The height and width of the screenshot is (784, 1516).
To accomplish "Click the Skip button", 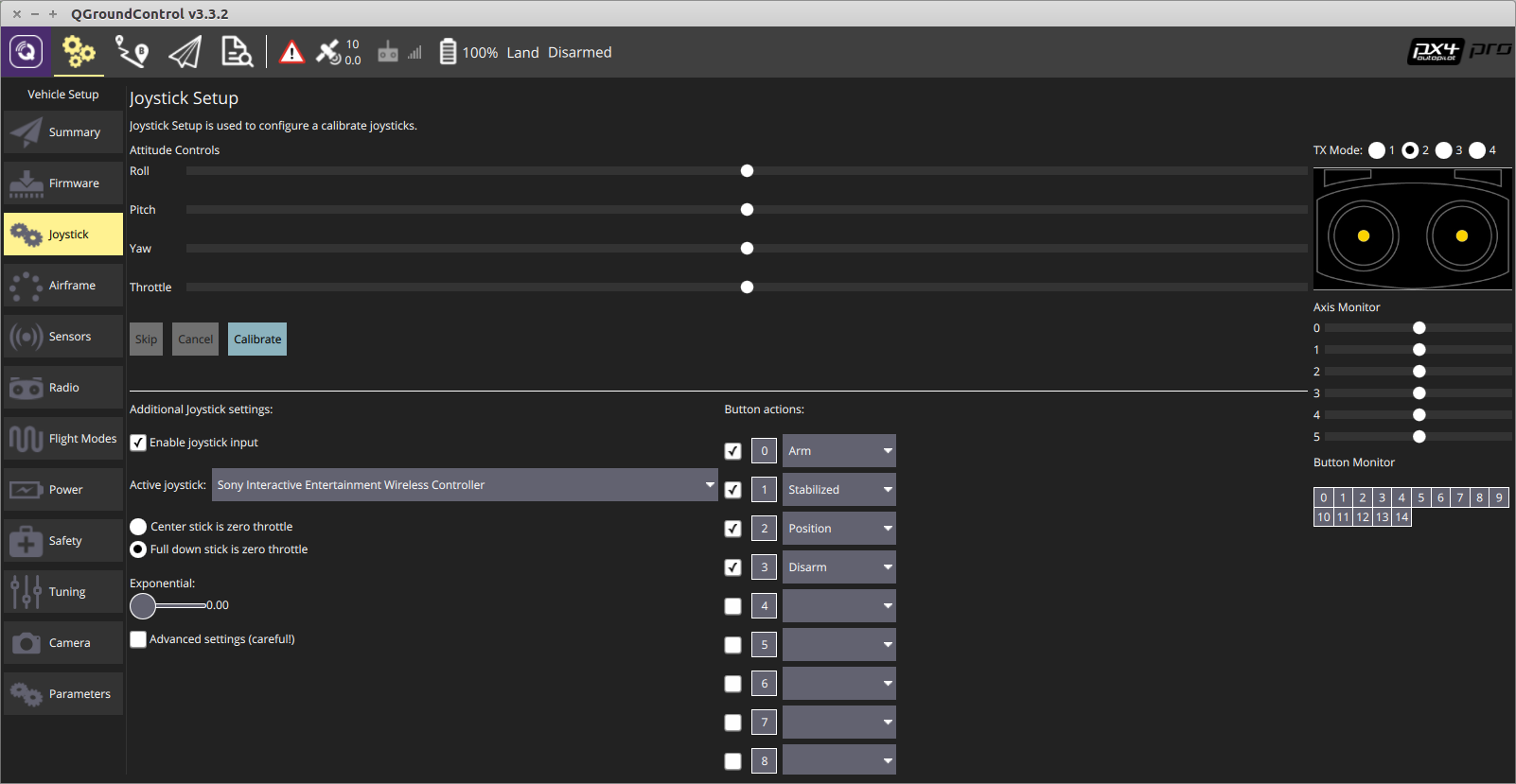I will point(146,340).
